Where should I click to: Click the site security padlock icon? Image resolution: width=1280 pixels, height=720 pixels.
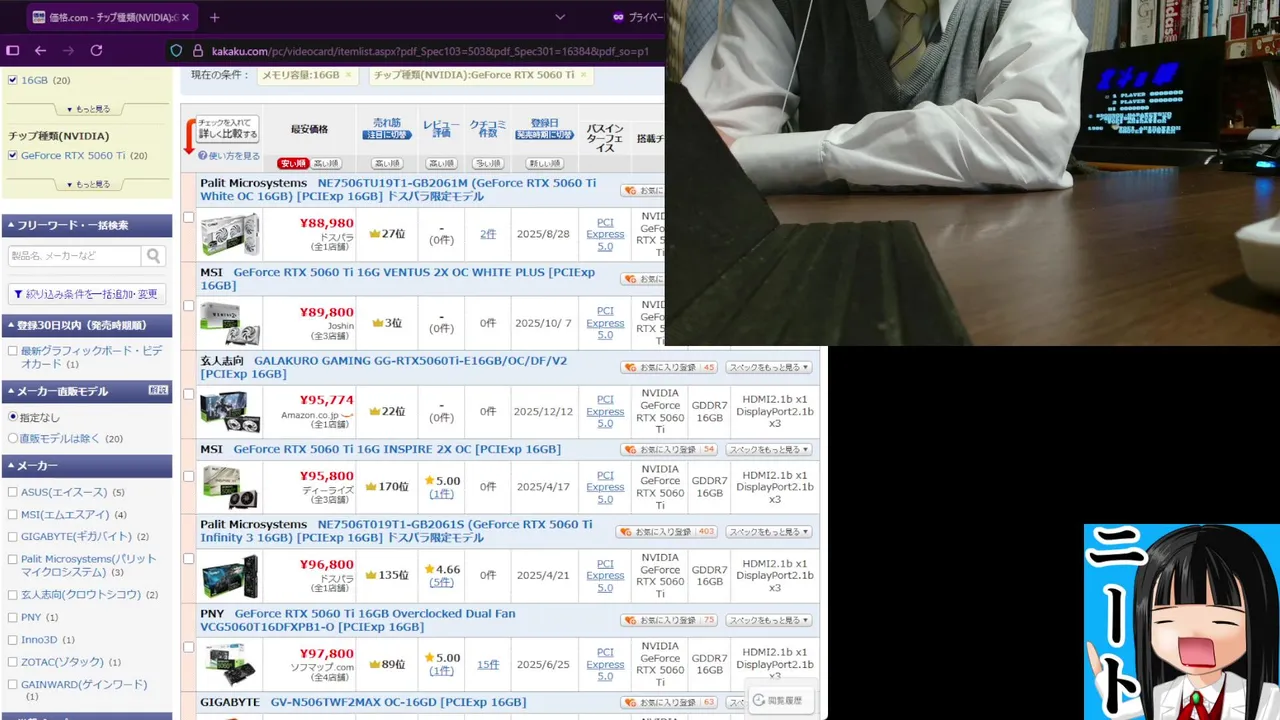pos(198,51)
